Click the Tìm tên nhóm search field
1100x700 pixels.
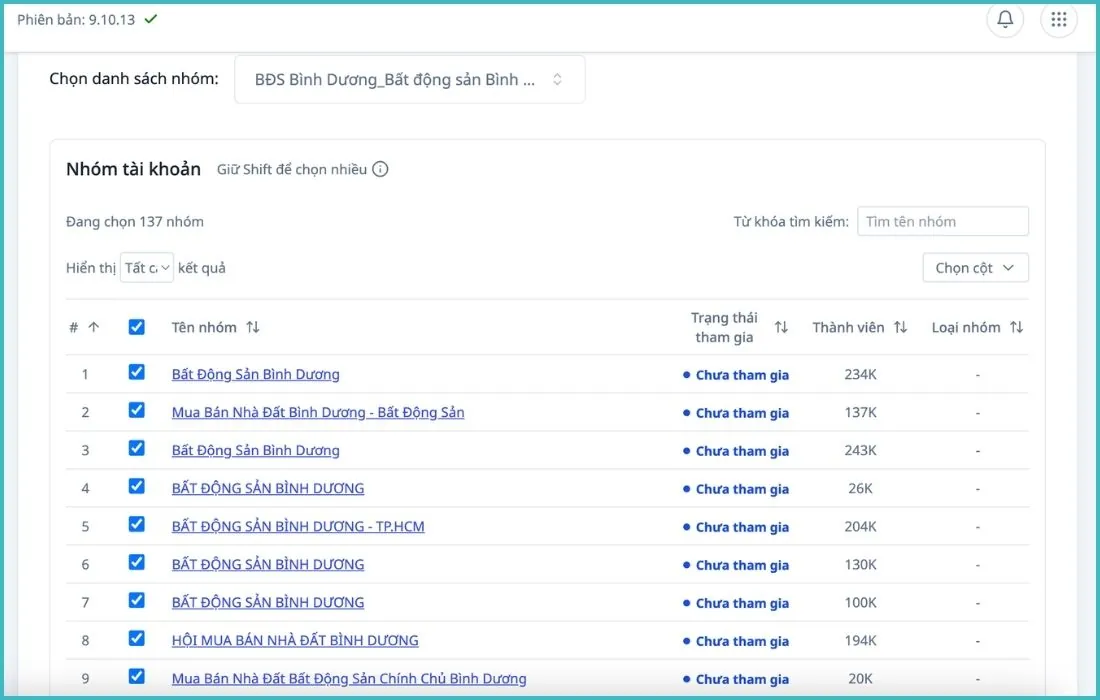point(943,222)
